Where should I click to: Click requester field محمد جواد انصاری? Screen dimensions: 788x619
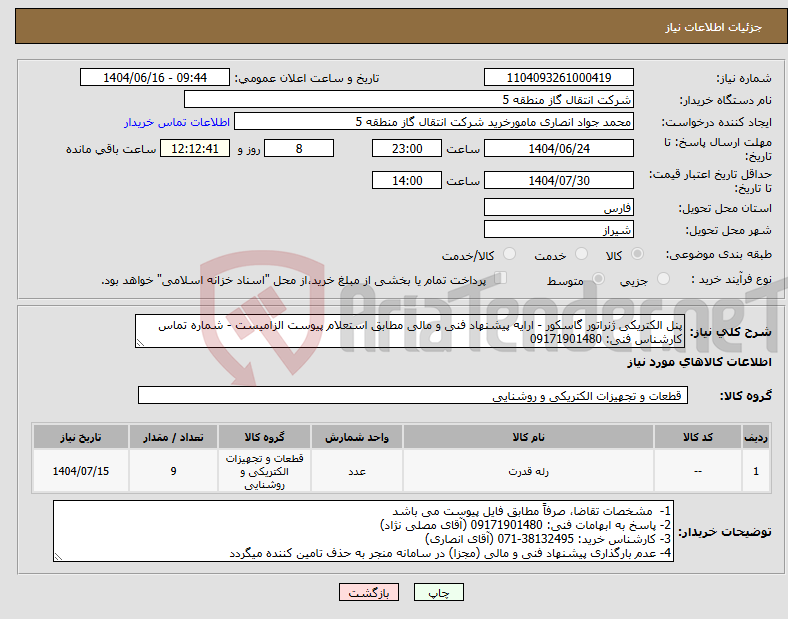pos(434,121)
